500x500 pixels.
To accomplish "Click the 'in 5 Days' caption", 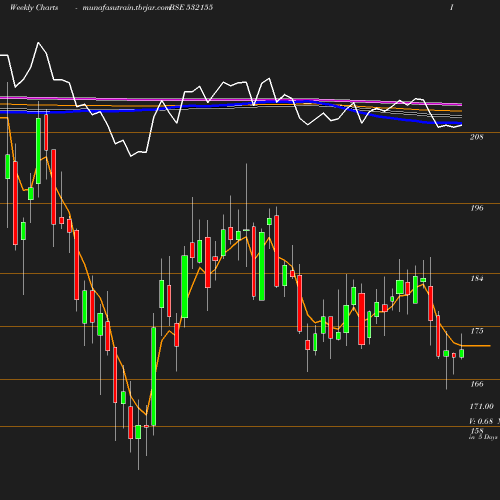I will point(483,437).
